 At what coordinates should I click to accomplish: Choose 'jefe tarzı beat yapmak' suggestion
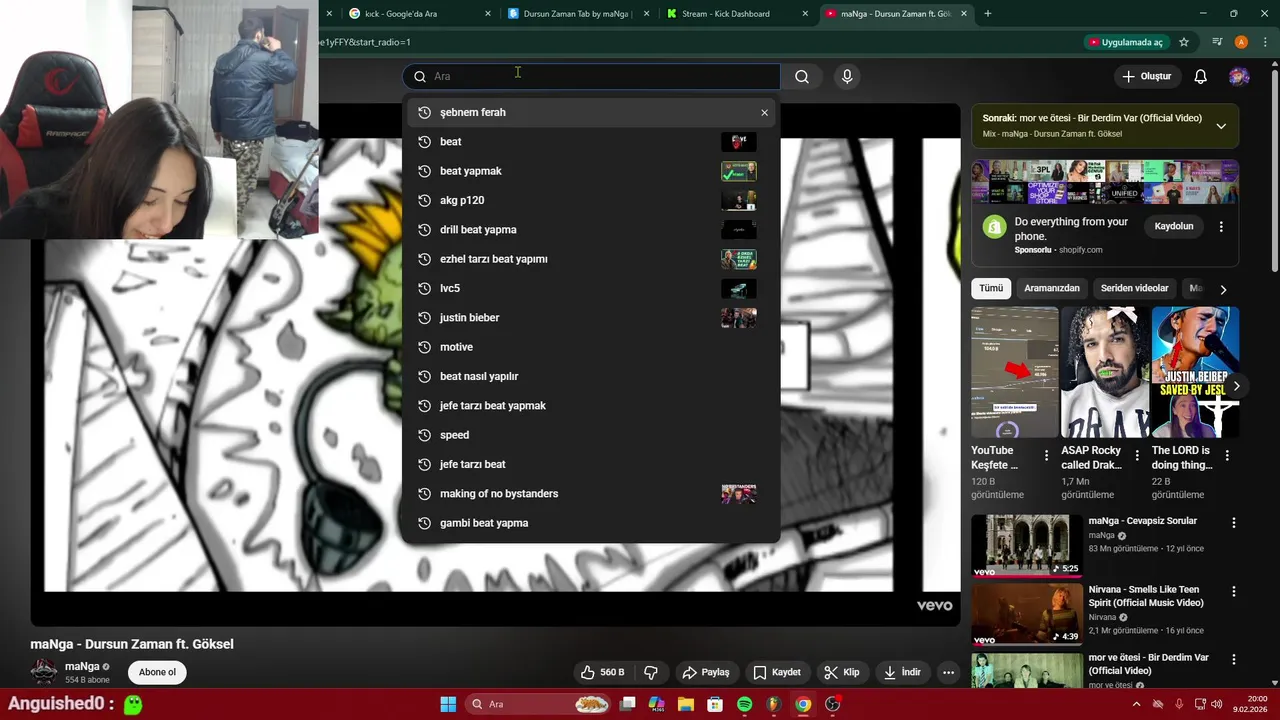pos(591,405)
